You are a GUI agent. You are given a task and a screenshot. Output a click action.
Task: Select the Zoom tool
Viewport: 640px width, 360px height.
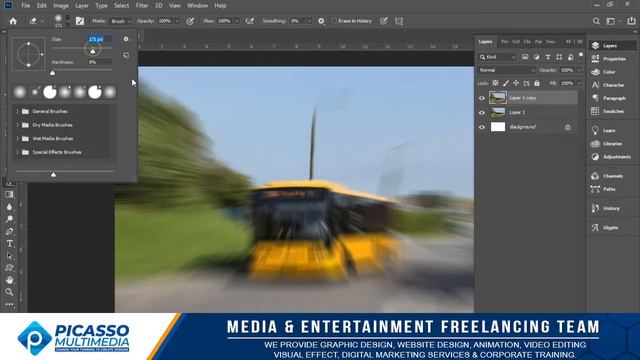coord(9,292)
